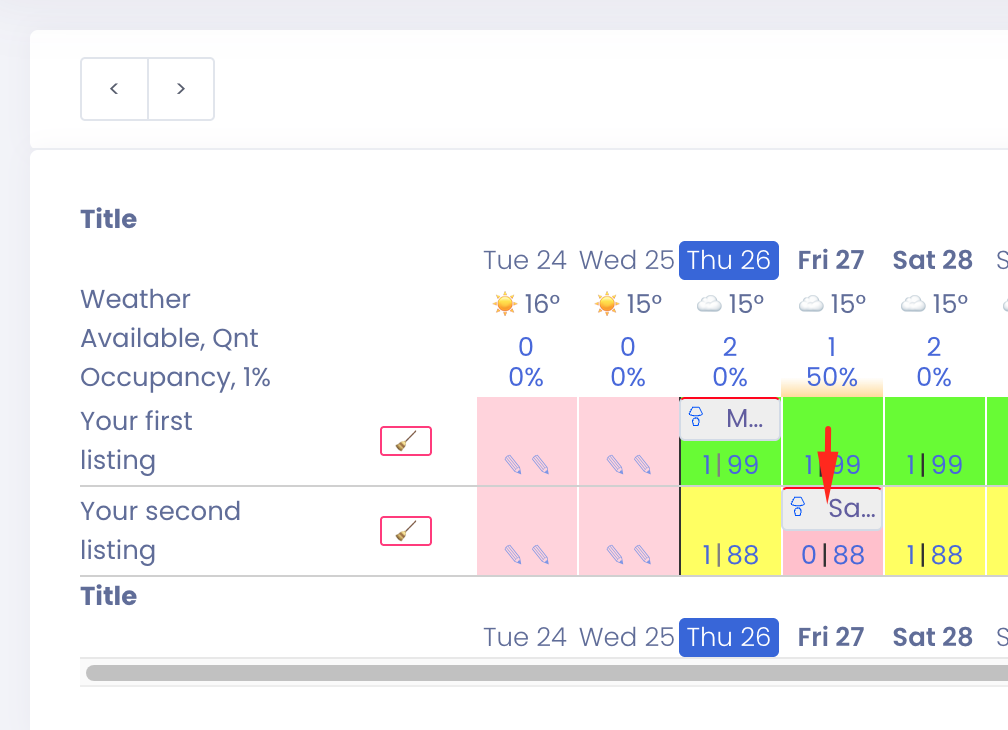This screenshot has width=1008, height=730.
Task: Open the 'M...' booking on Thu 26
Action: (x=730, y=420)
